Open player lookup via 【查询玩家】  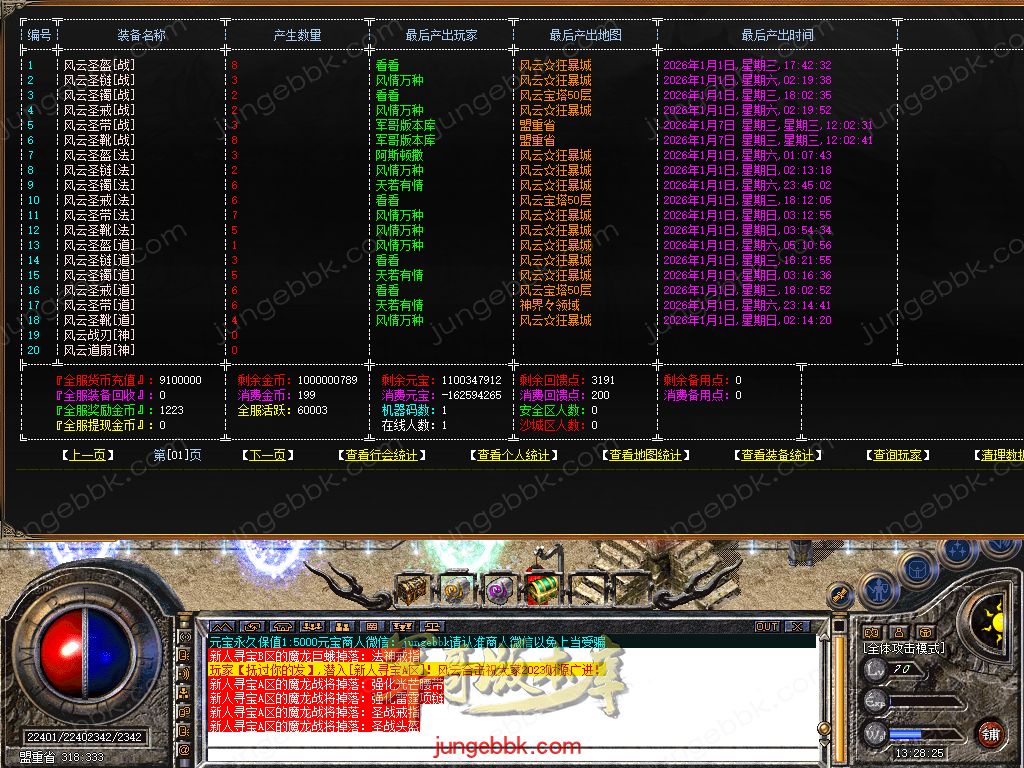click(897, 455)
